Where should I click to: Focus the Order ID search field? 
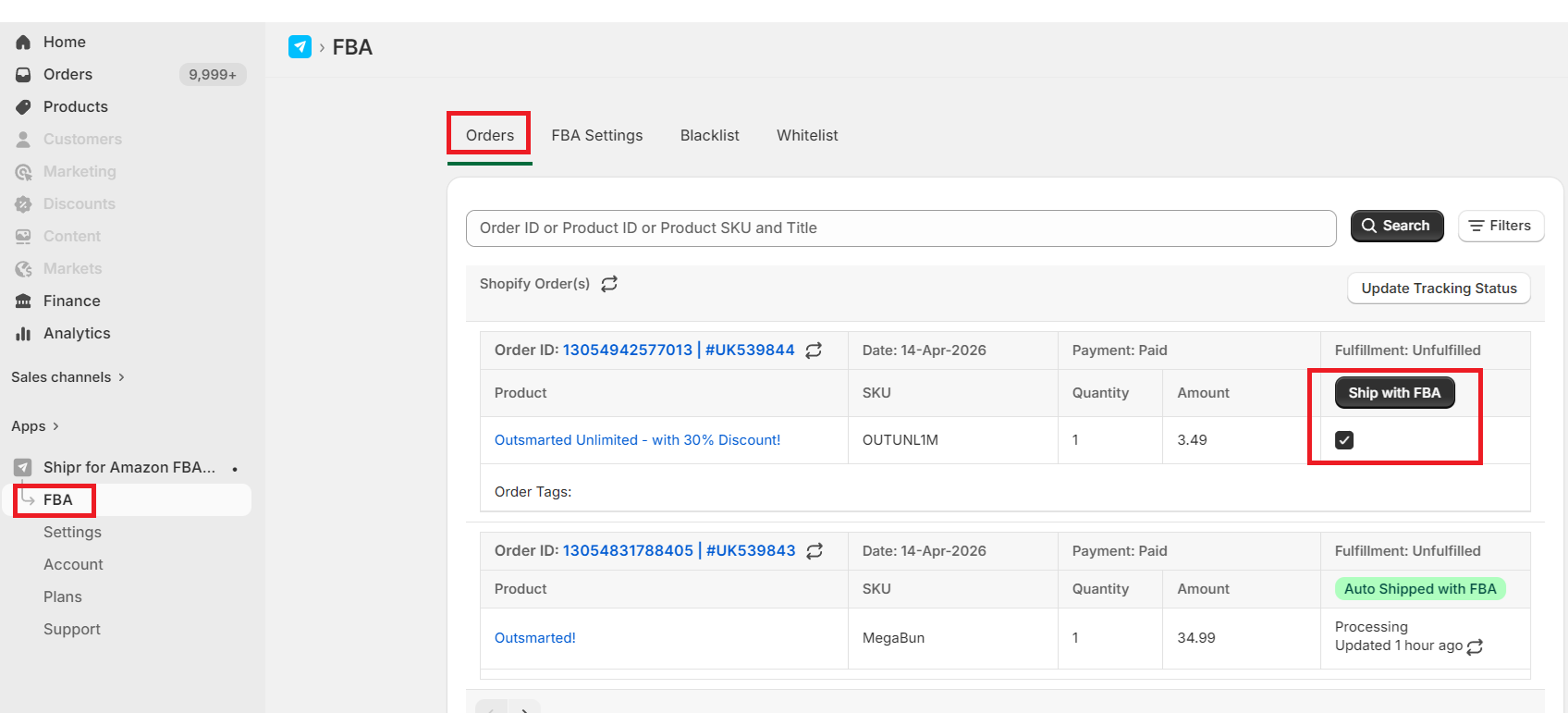pyautogui.click(x=900, y=228)
